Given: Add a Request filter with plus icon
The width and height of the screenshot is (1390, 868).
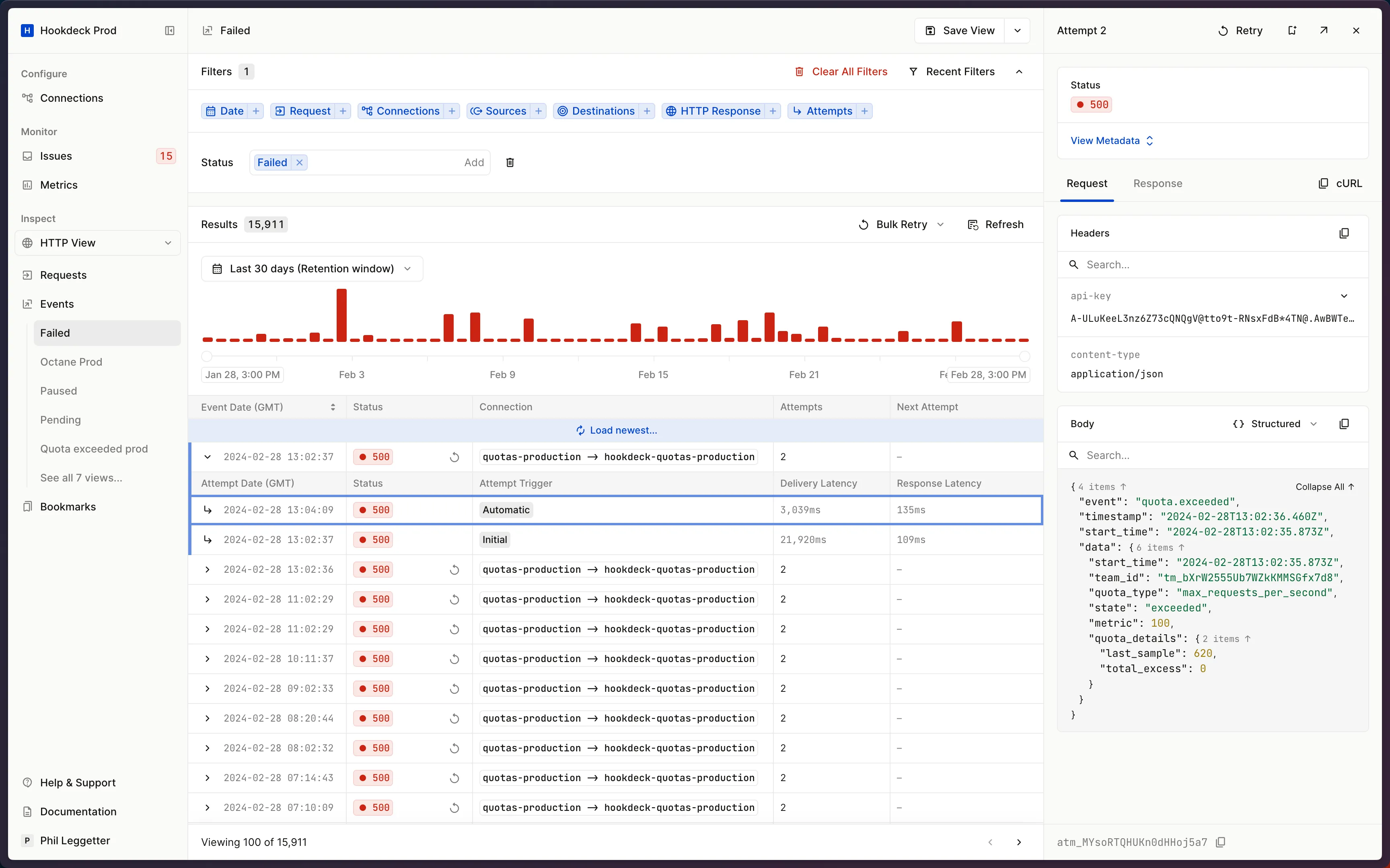Looking at the screenshot, I should (343, 111).
